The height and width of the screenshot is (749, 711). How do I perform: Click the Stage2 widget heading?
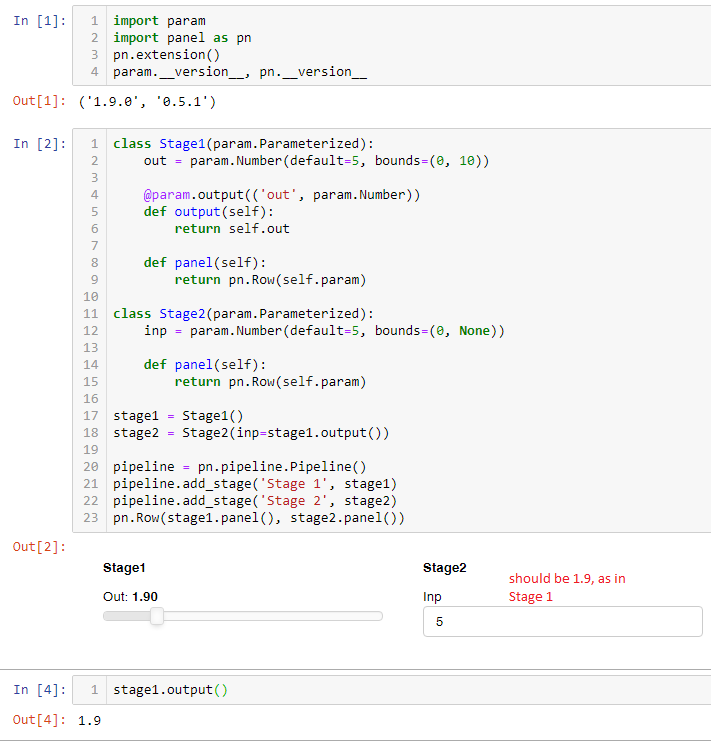444,568
